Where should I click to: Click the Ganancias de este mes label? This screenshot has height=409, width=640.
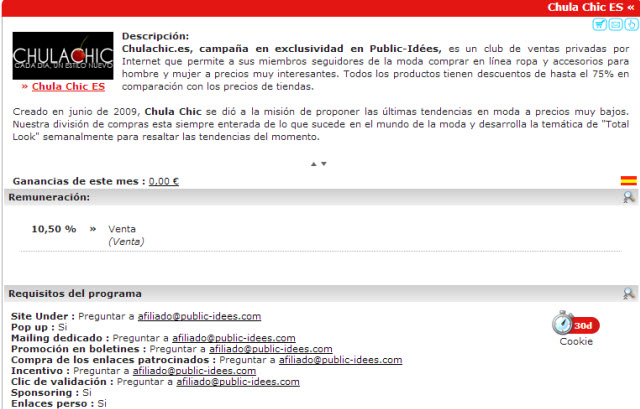click(x=79, y=181)
